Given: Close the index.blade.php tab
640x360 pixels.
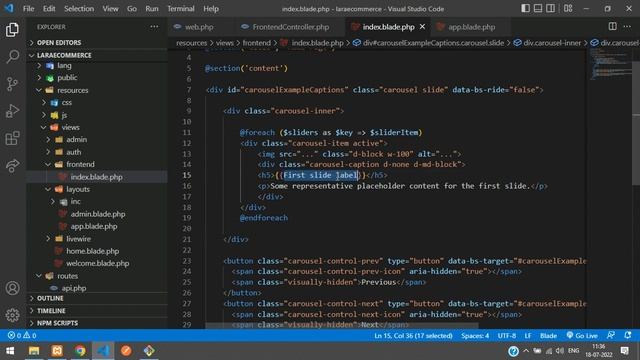Looking at the screenshot, I should (x=422, y=27).
